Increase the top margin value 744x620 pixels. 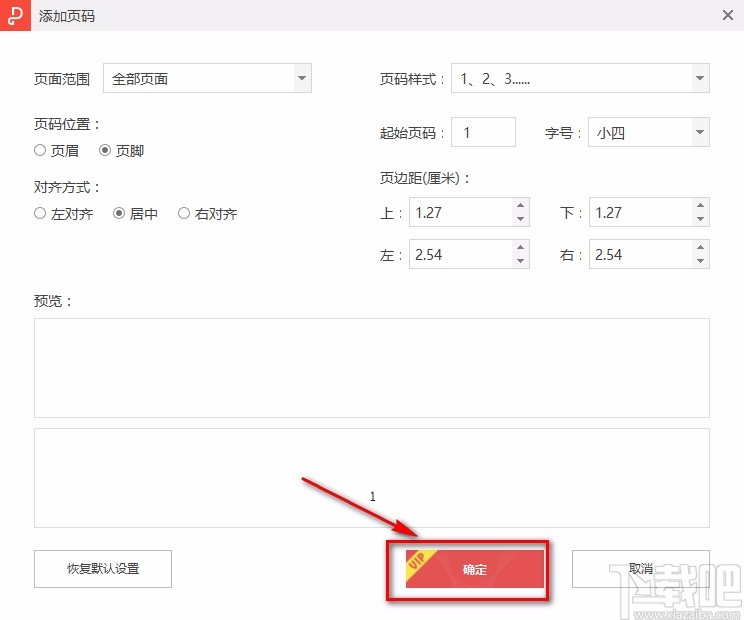(520, 206)
